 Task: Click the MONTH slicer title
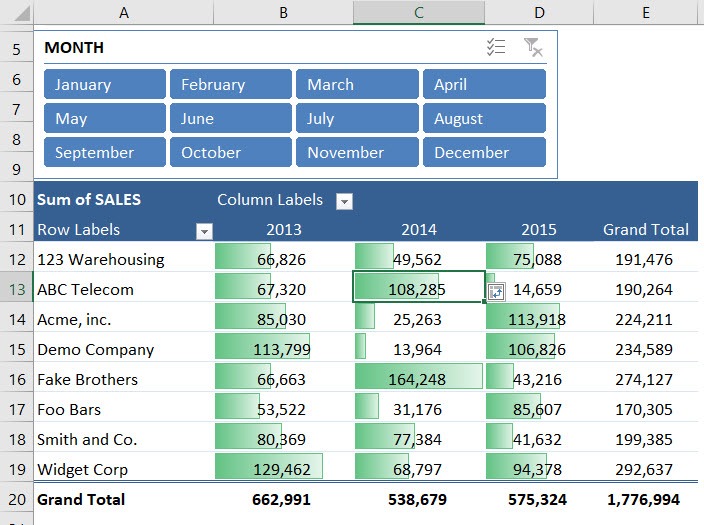(74, 47)
